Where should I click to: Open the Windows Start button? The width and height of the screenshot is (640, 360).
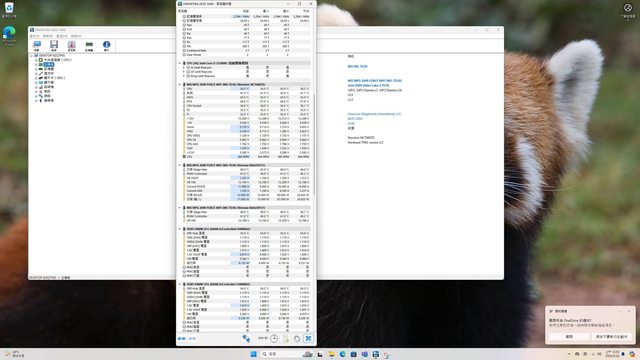point(253,354)
